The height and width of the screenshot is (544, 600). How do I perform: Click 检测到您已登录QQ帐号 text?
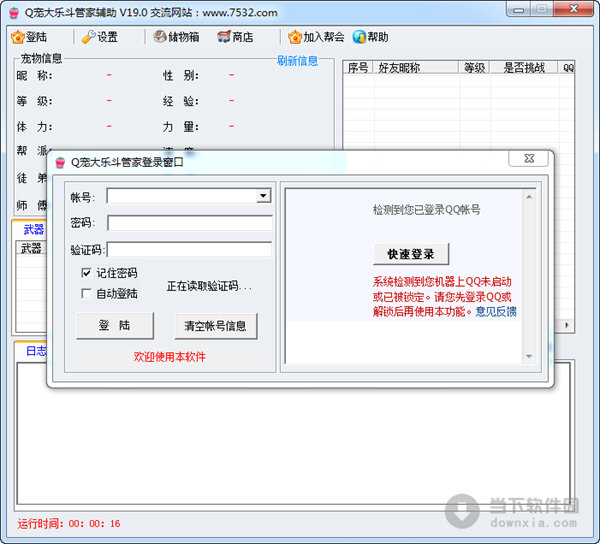pyautogui.click(x=426, y=209)
